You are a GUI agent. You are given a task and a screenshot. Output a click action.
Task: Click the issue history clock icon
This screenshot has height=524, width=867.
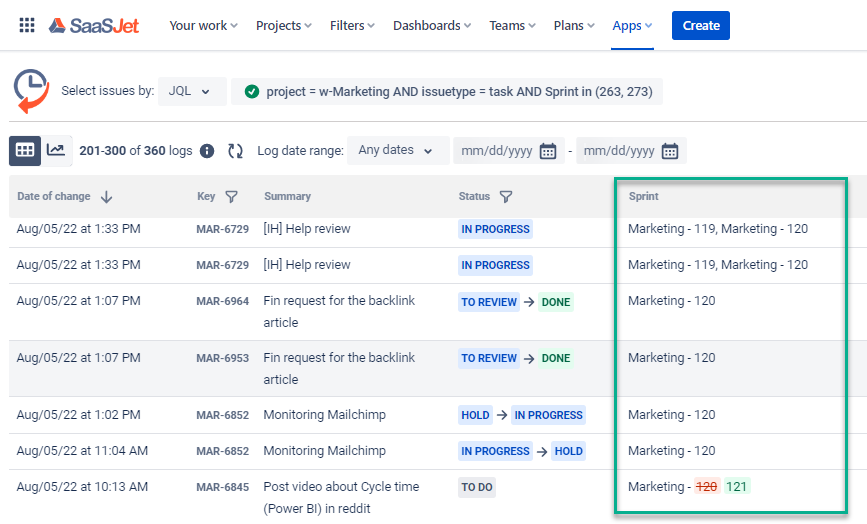(x=31, y=91)
